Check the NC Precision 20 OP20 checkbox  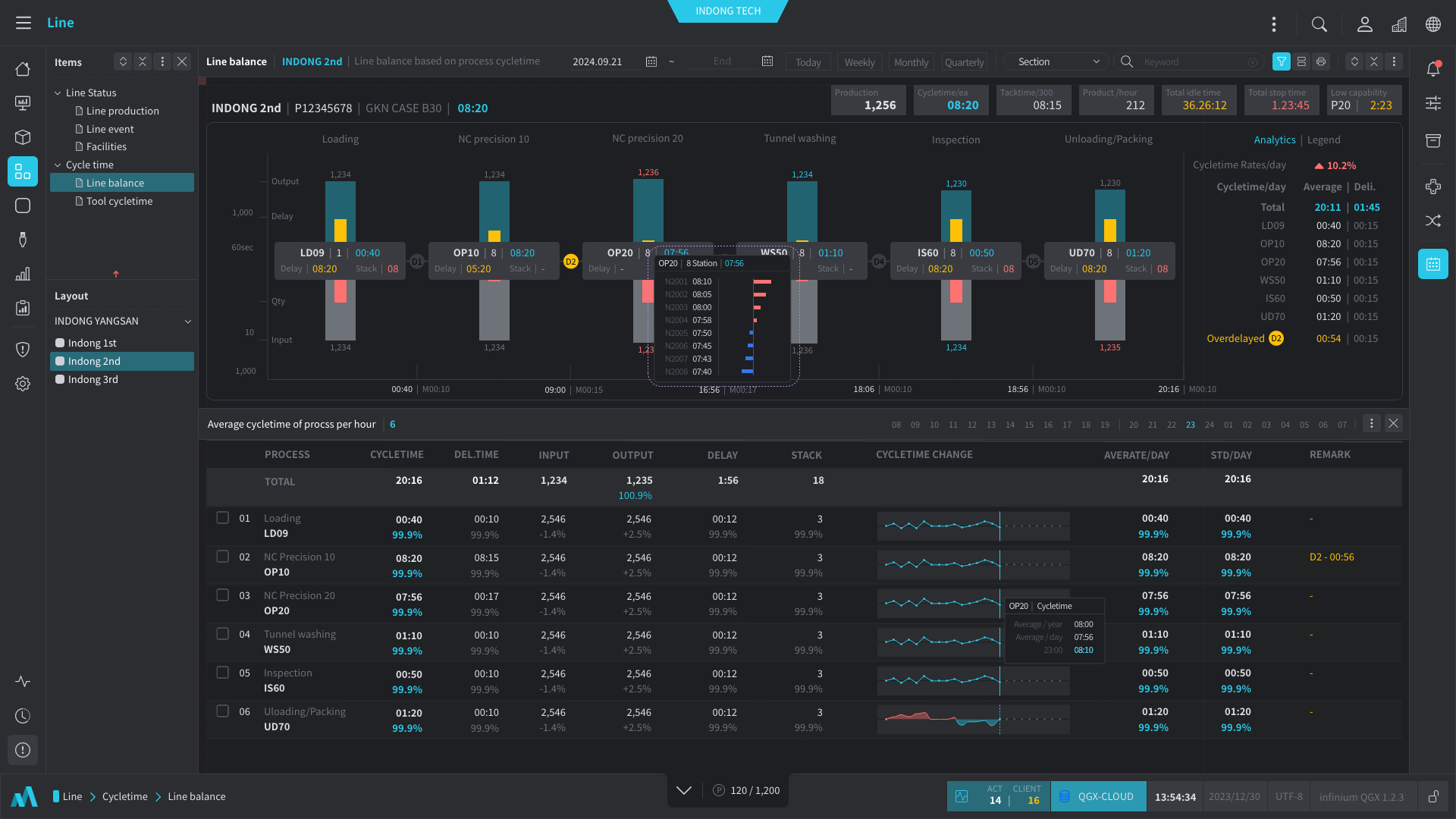pos(222,595)
